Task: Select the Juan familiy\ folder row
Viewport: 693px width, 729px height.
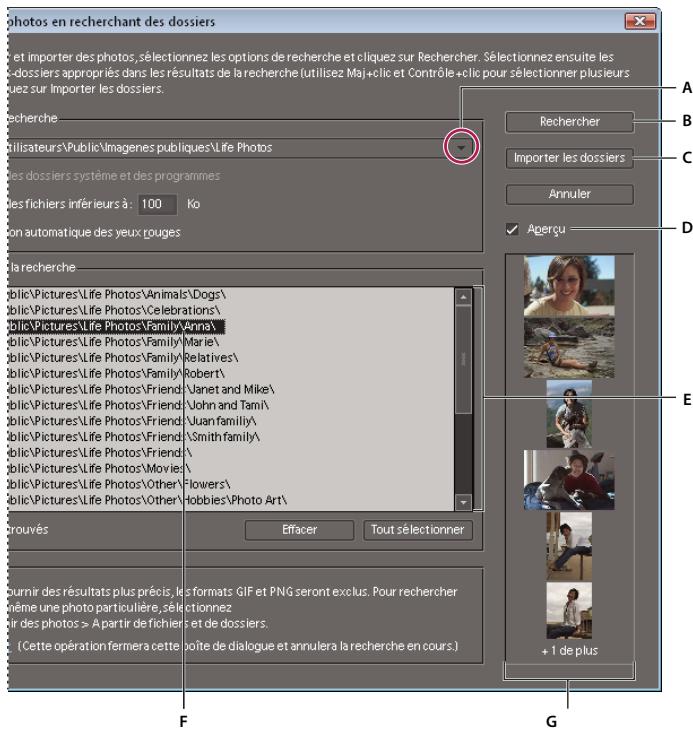Action: (230, 421)
